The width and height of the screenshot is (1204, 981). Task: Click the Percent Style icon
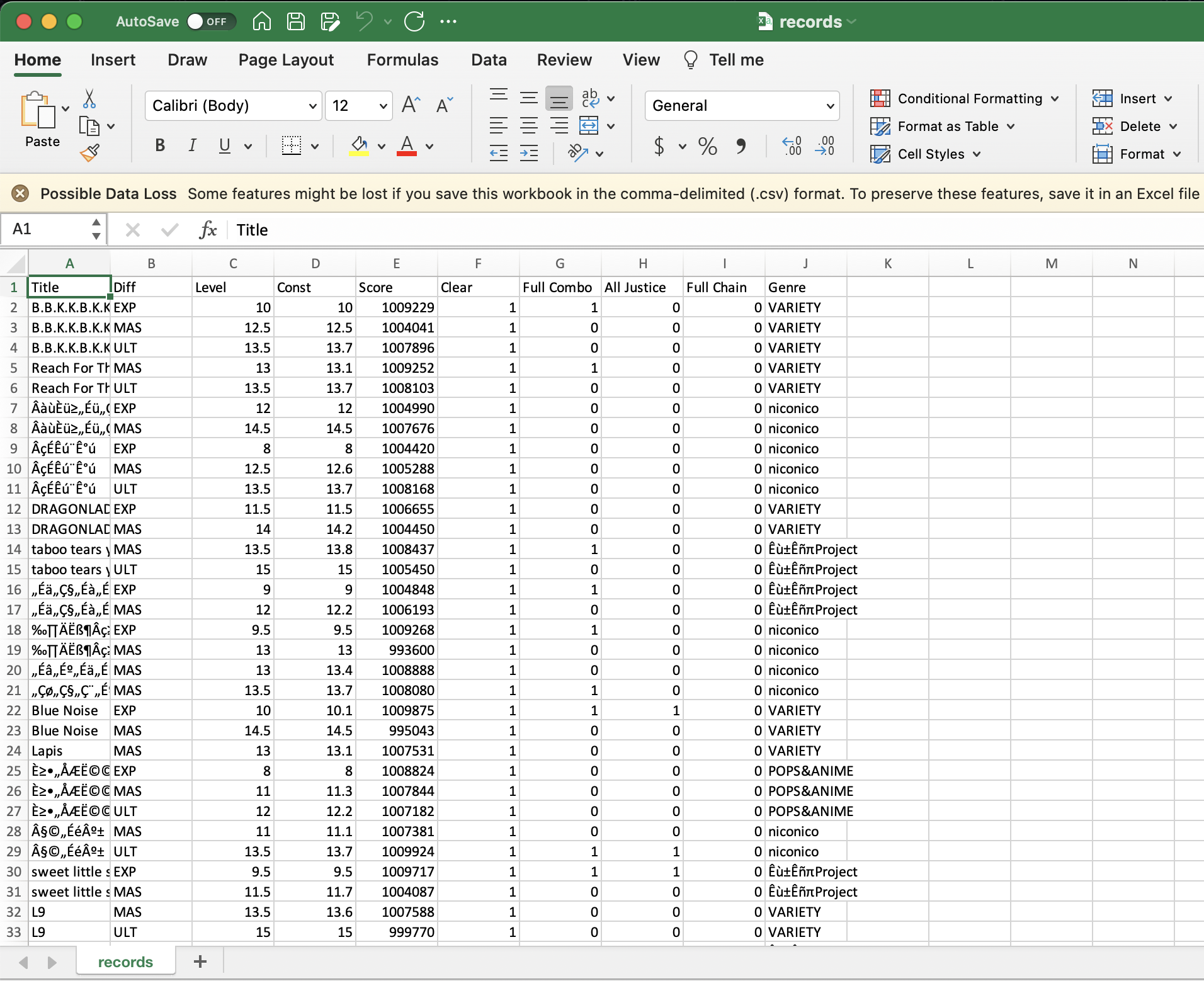[x=707, y=147]
